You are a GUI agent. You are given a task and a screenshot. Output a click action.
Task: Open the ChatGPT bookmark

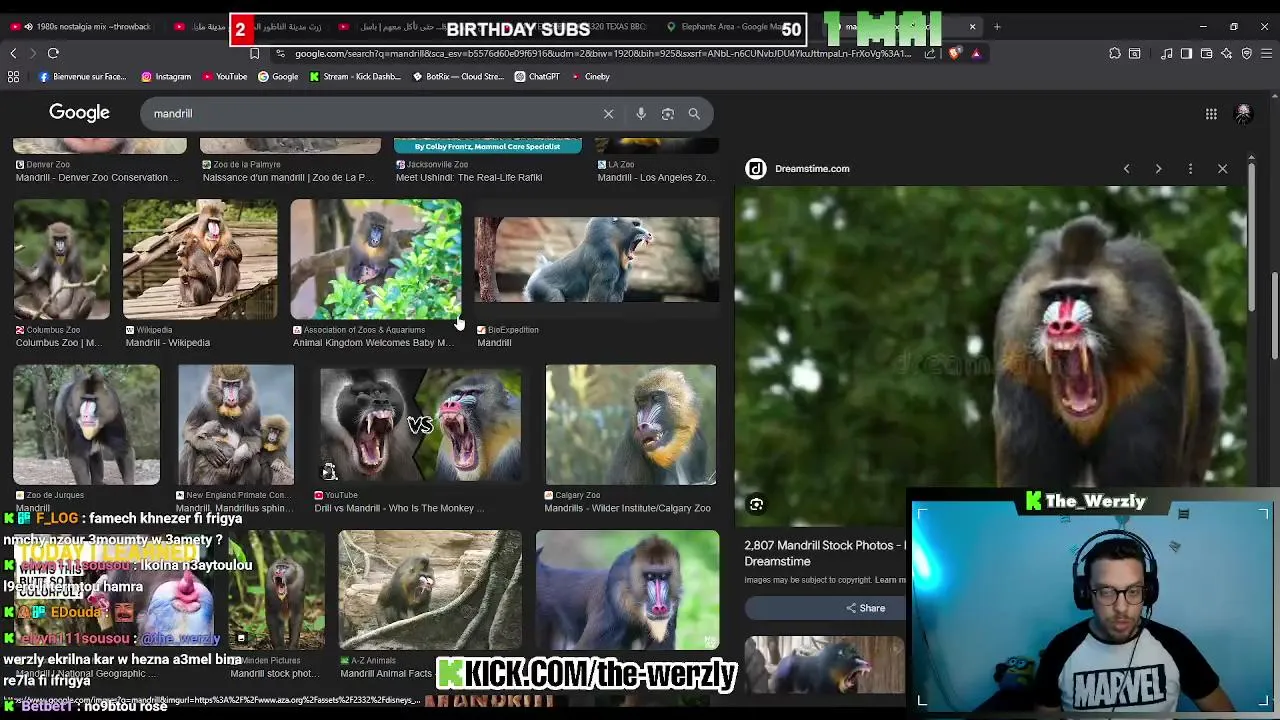537,76
